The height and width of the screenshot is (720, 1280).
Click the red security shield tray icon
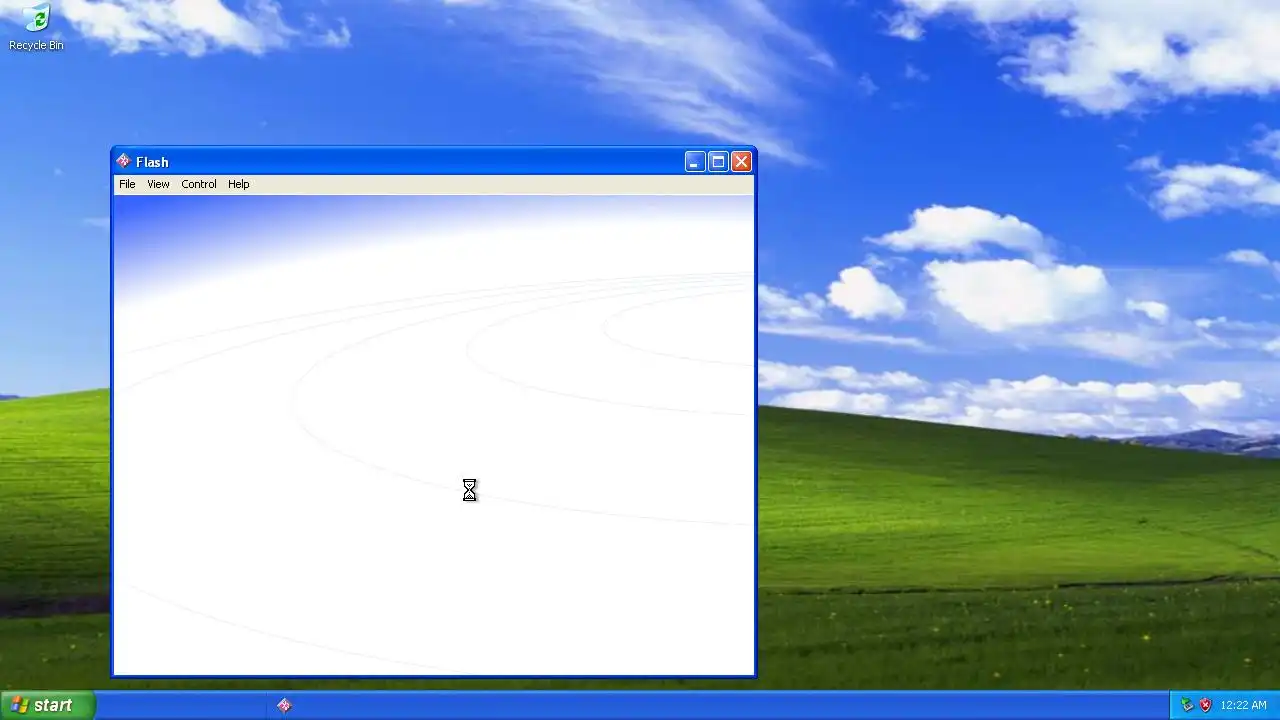(1205, 705)
